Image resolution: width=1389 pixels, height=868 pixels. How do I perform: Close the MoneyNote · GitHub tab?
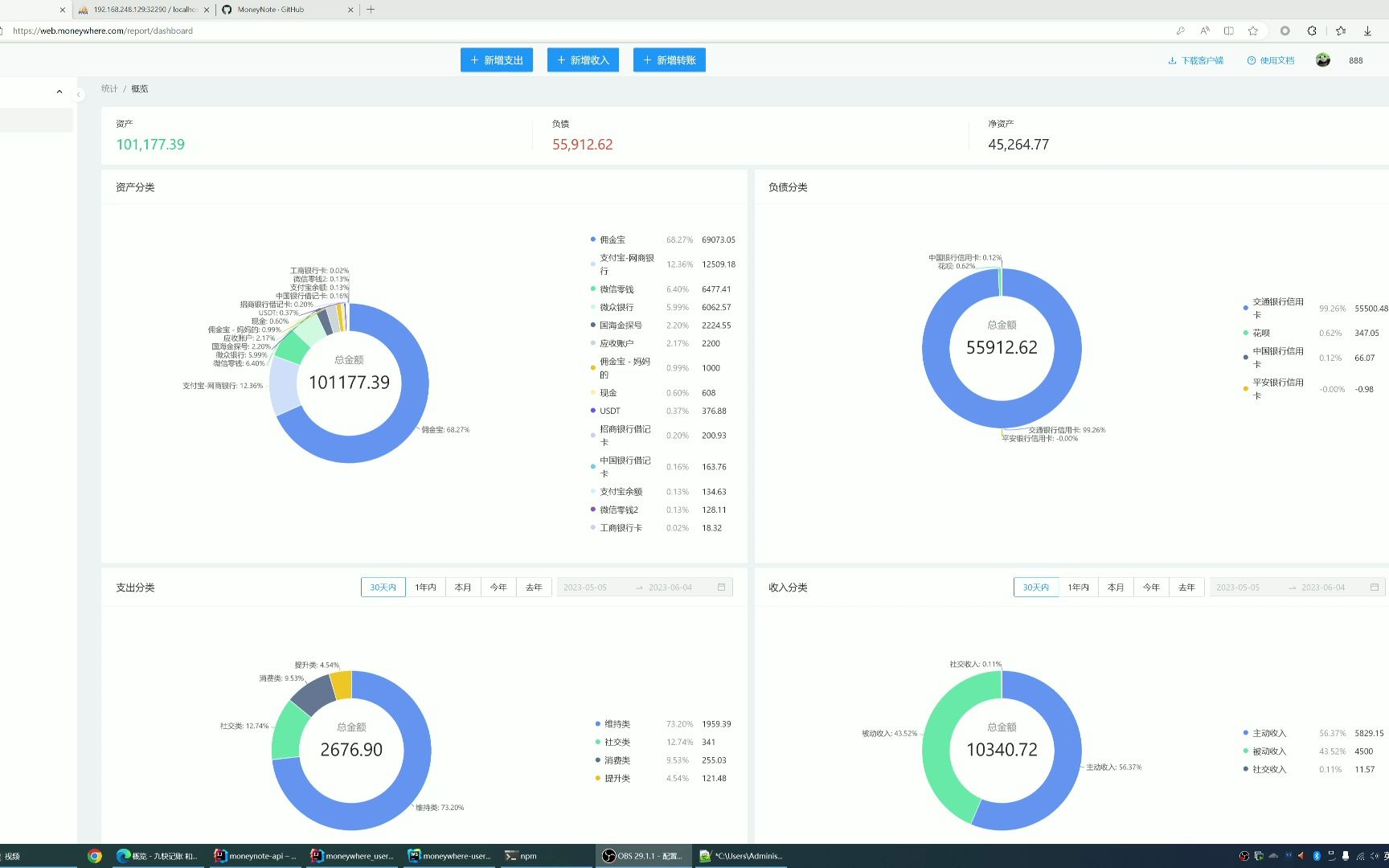point(350,10)
